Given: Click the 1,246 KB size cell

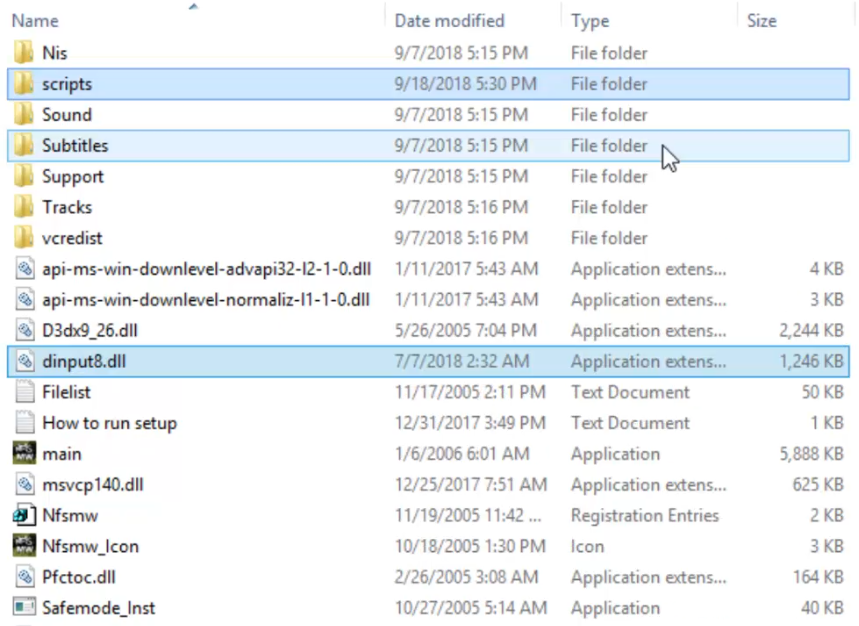Looking at the screenshot, I should click(811, 361).
